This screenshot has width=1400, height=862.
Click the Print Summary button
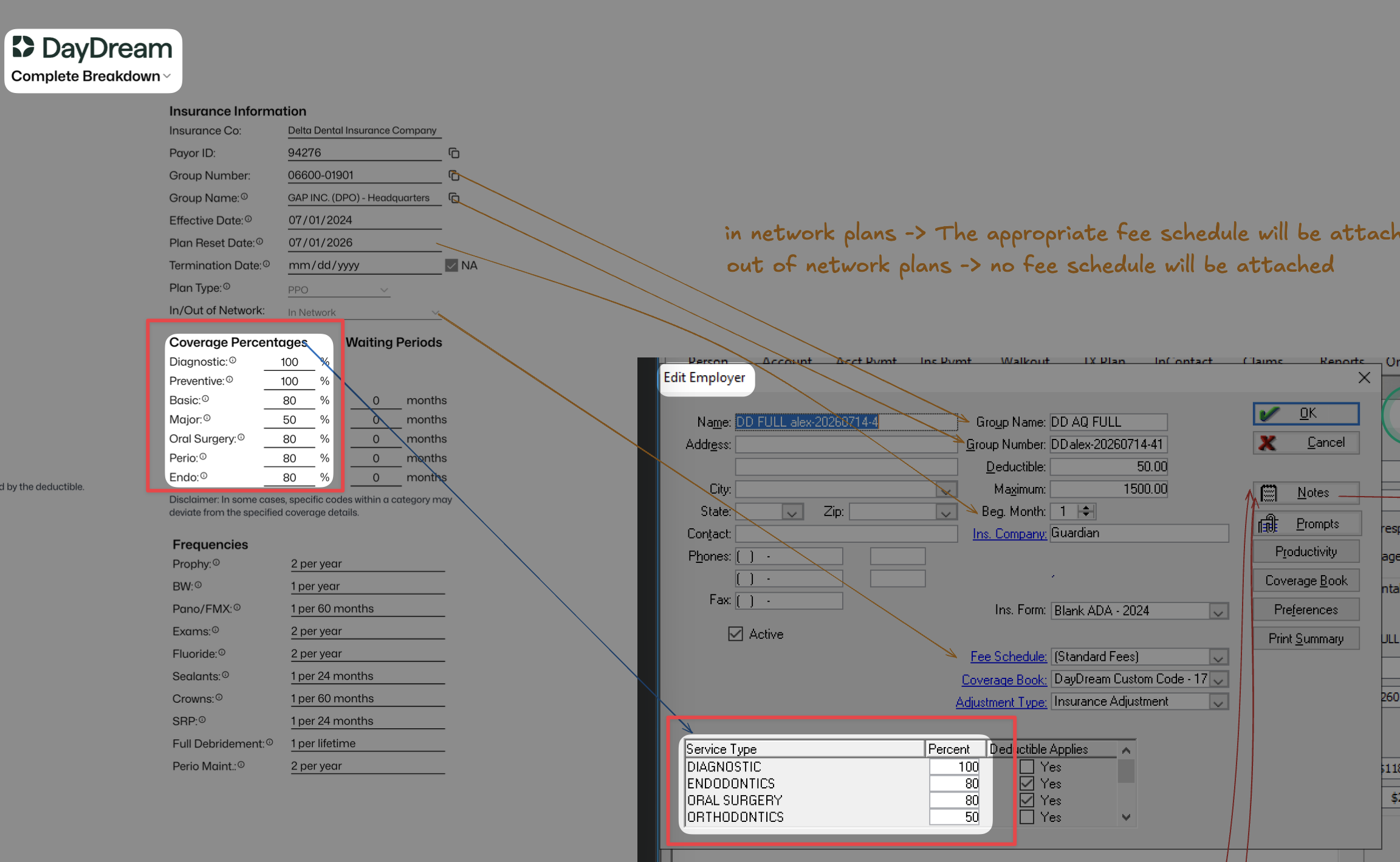tap(1306, 639)
